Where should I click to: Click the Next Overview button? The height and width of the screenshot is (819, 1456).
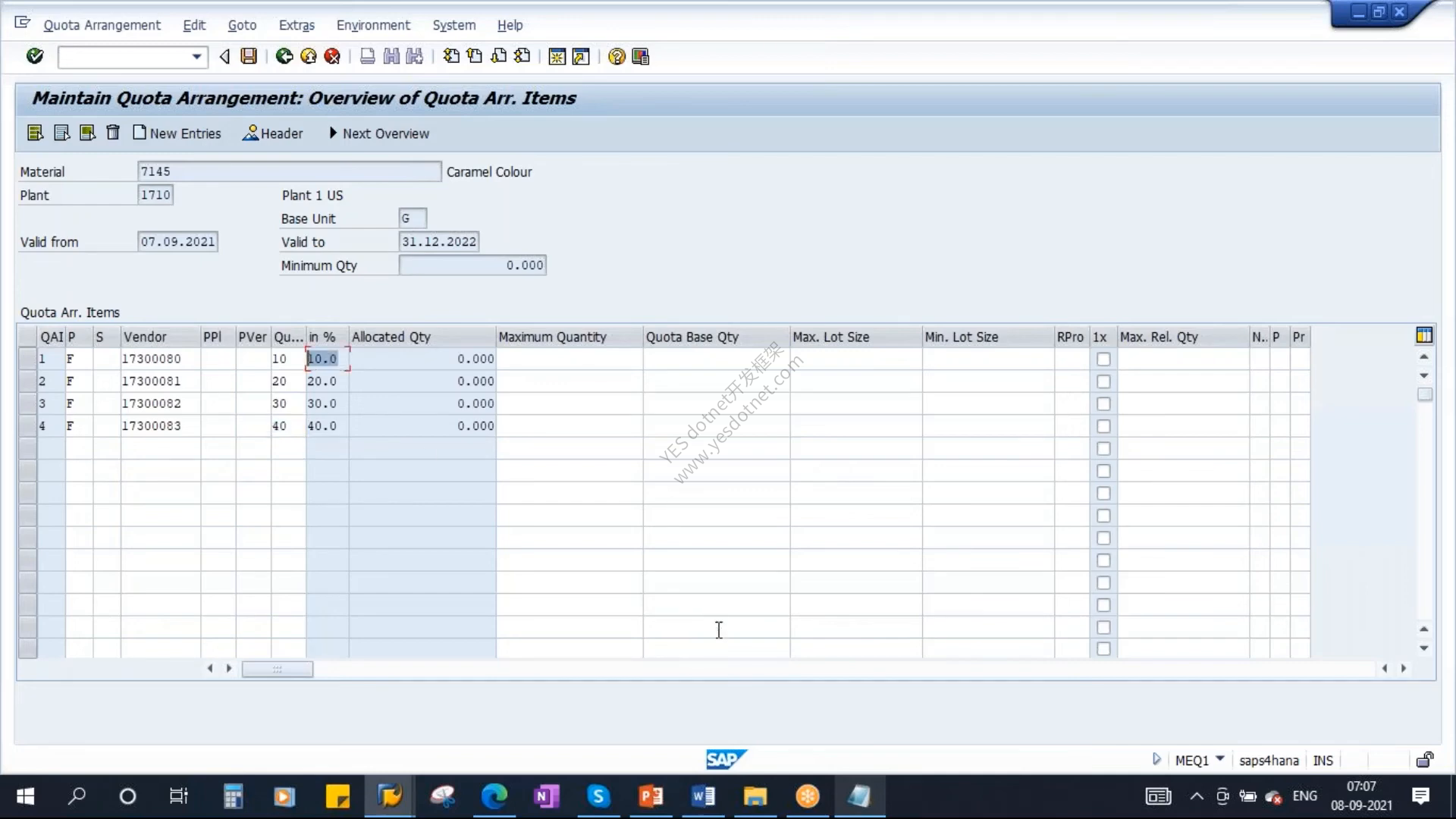click(x=378, y=133)
